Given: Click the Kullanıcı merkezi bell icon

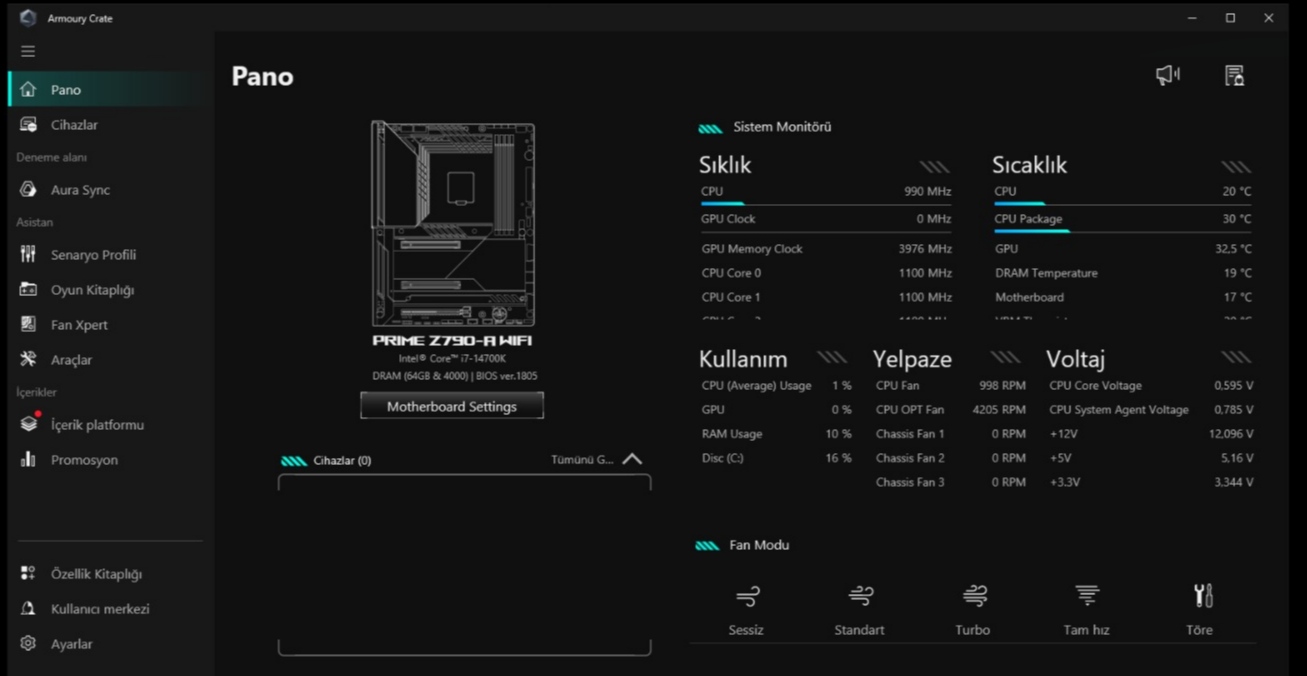Looking at the screenshot, I should (28, 608).
